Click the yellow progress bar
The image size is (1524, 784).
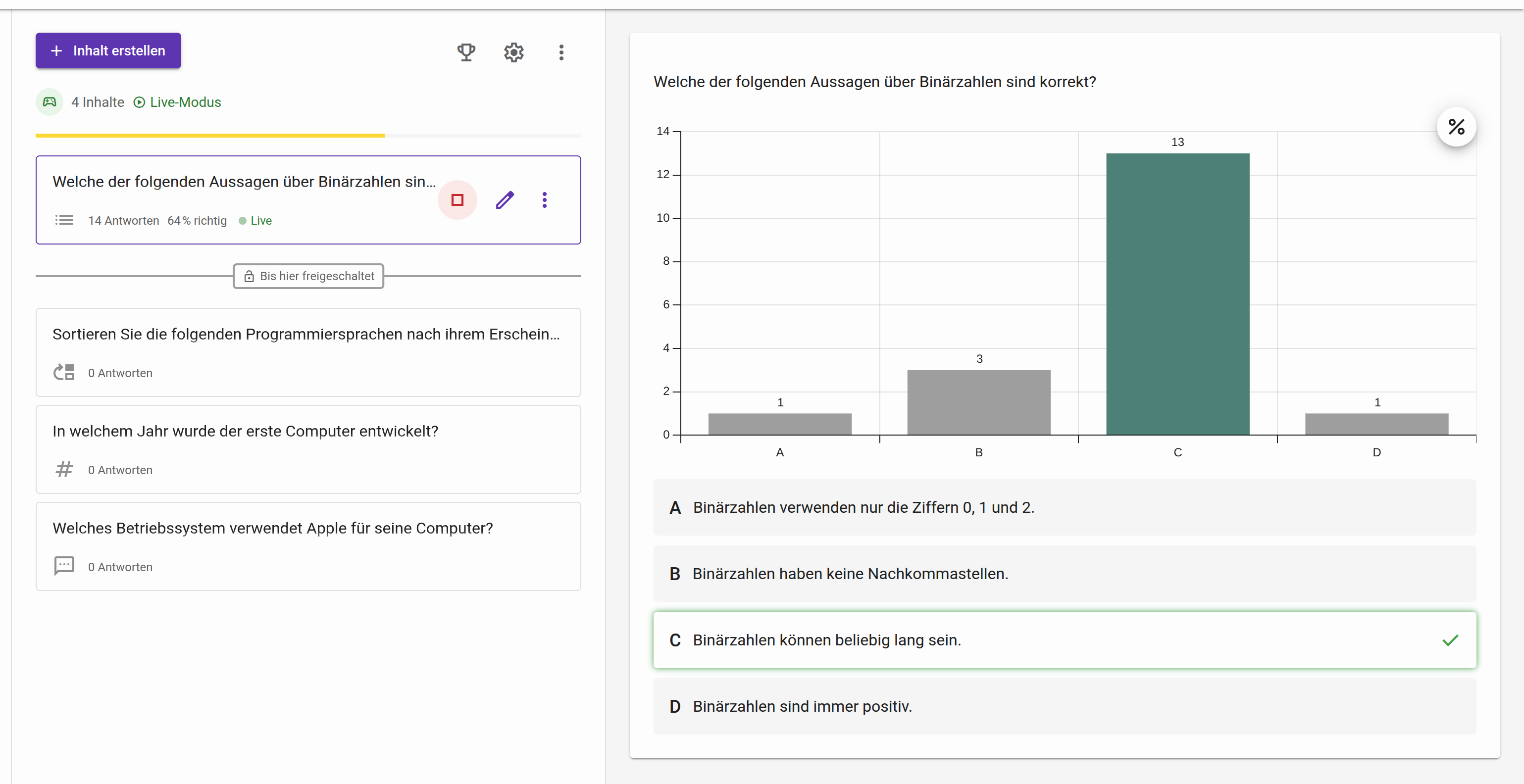click(210, 136)
